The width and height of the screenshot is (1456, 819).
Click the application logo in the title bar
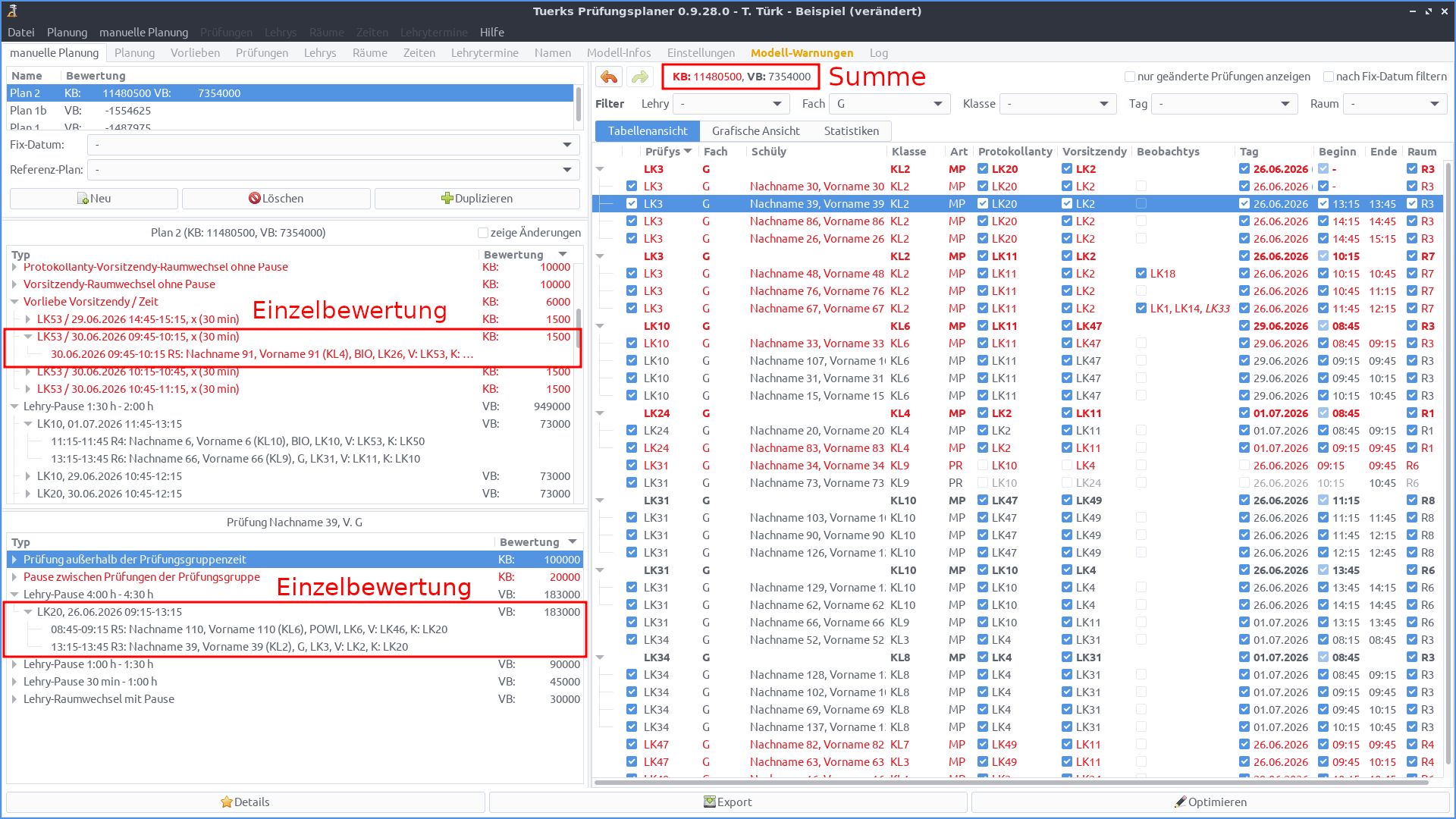[x=11, y=11]
